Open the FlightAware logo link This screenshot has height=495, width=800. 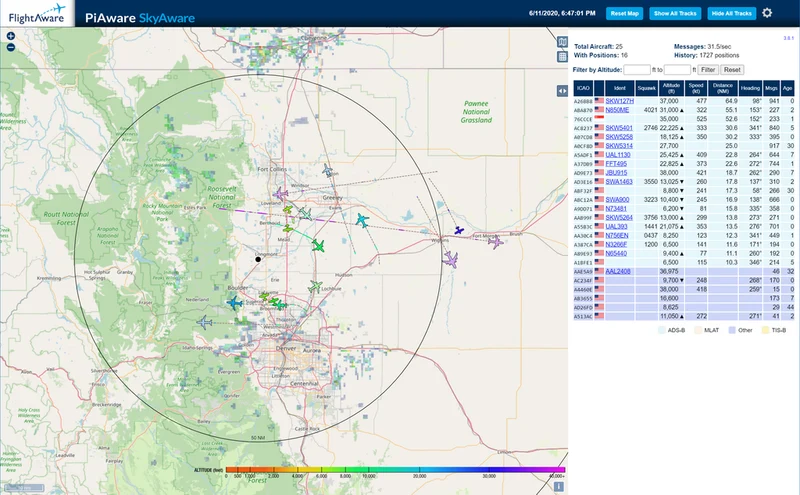click(37, 13)
